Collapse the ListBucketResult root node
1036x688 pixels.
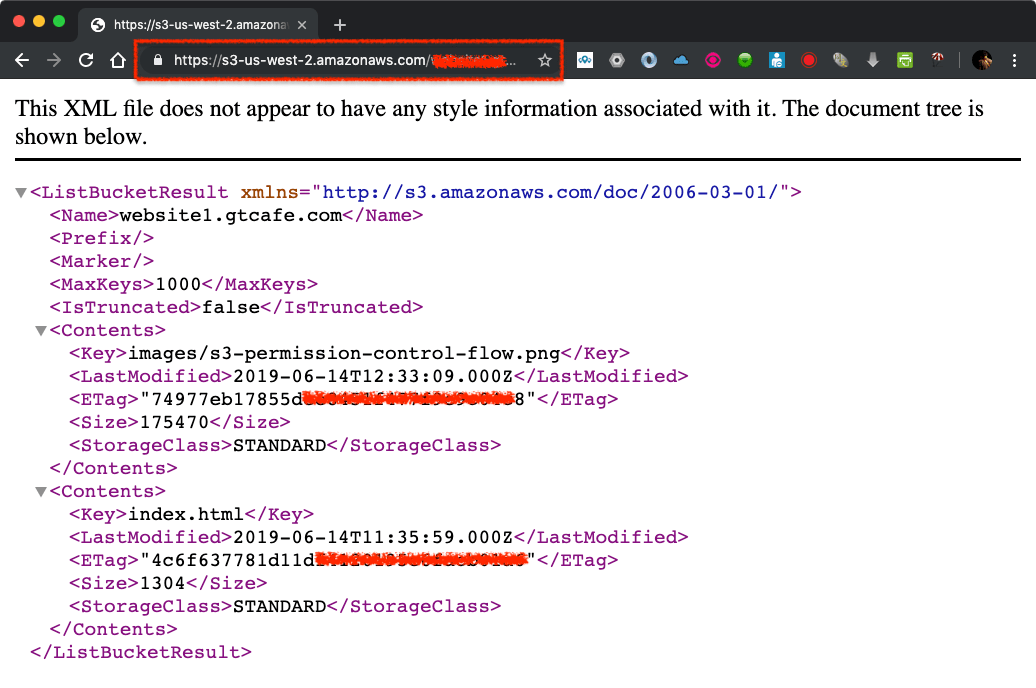click(20, 193)
